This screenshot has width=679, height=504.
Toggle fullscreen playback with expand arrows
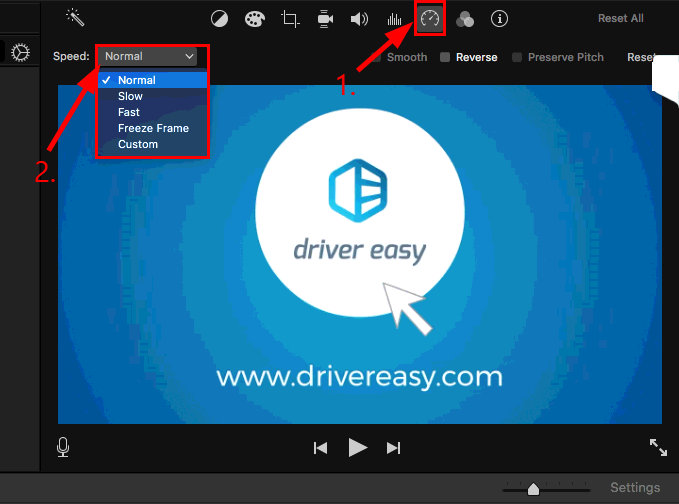point(658,447)
